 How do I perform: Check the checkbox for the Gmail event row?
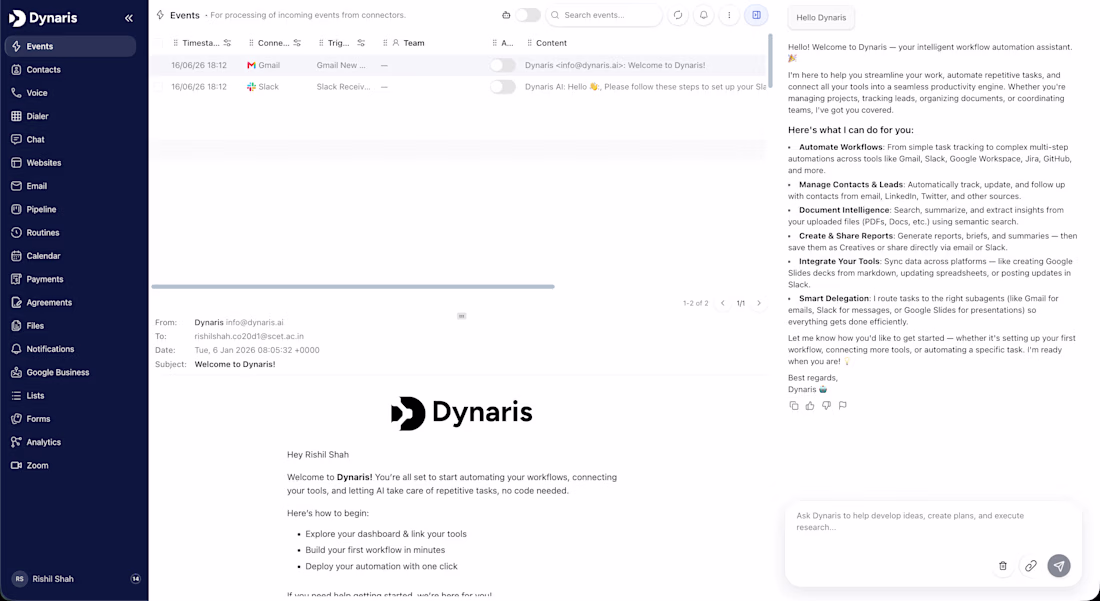pos(159,65)
